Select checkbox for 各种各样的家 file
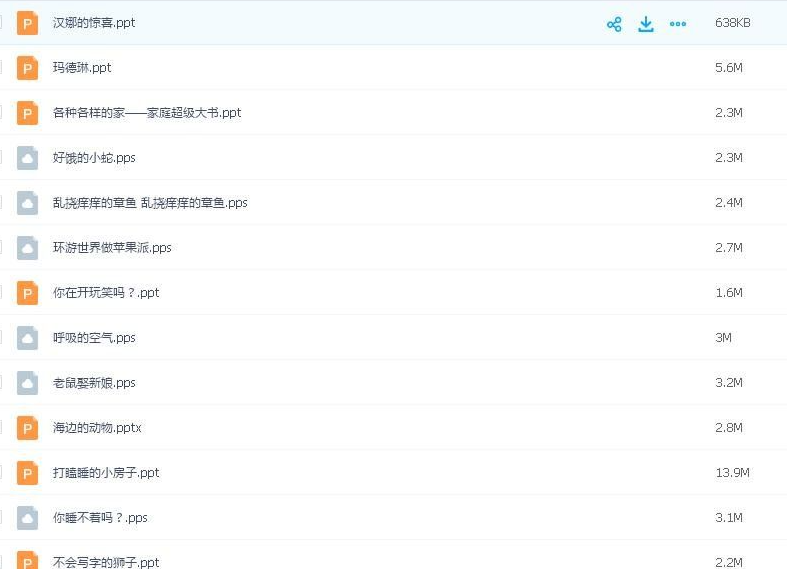787x581 pixels. point(1,113)
